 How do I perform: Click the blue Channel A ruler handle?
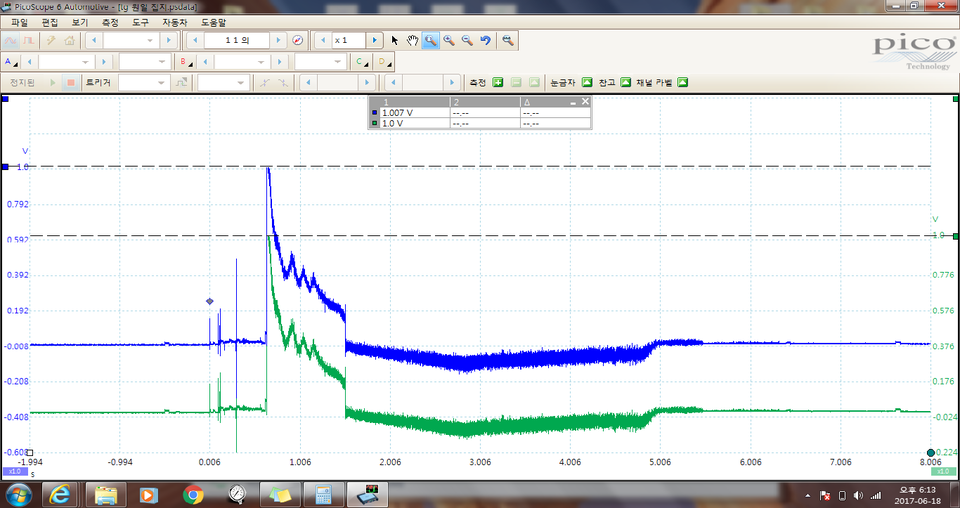click(6, 166)
